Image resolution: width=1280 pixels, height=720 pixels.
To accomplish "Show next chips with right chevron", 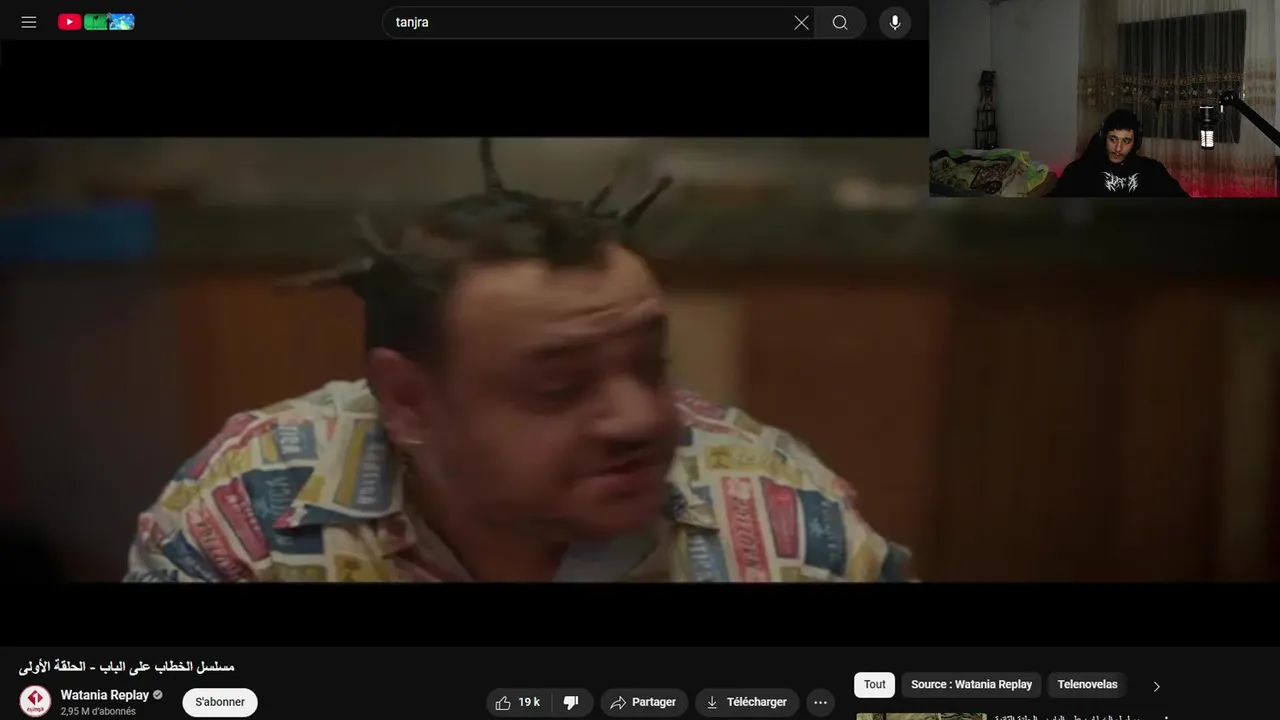I will [1157, 686].
